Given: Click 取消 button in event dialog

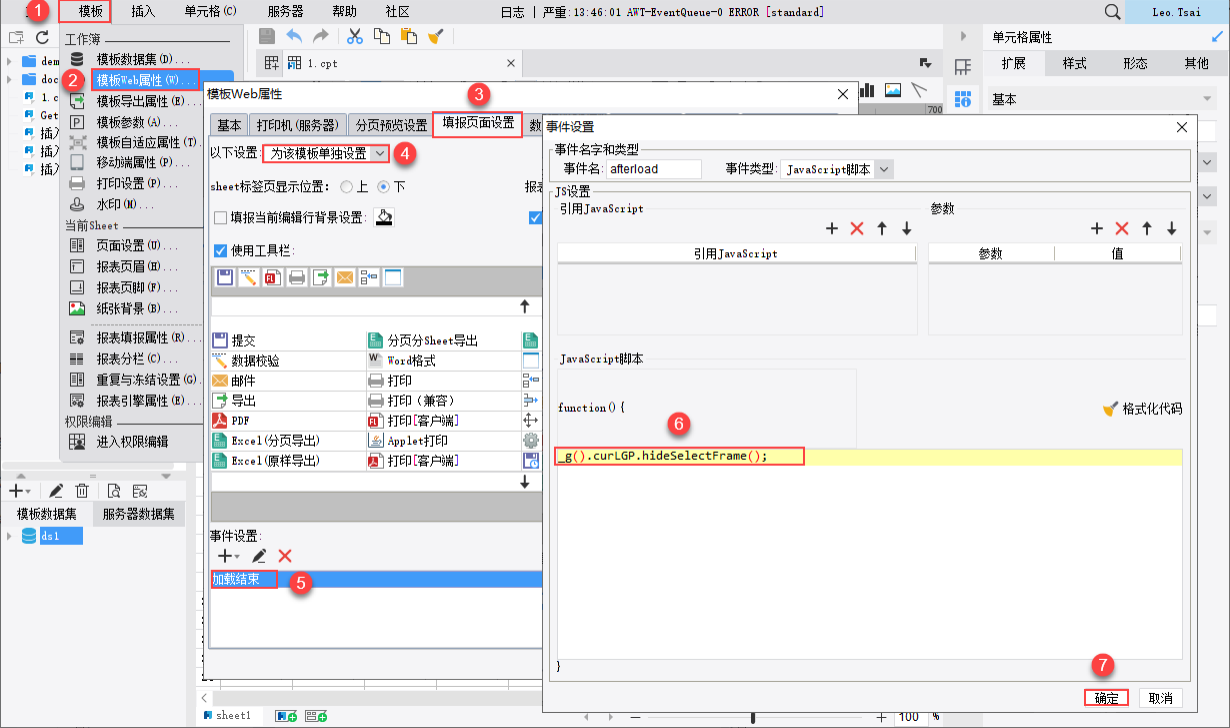Looking at the screenshot, I should pos(1160,697).
